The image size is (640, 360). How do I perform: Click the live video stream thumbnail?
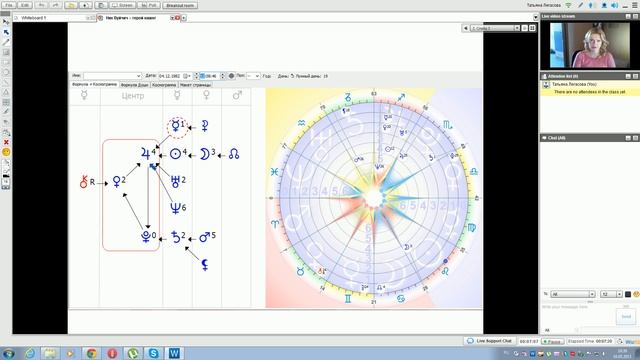[589, 45]
